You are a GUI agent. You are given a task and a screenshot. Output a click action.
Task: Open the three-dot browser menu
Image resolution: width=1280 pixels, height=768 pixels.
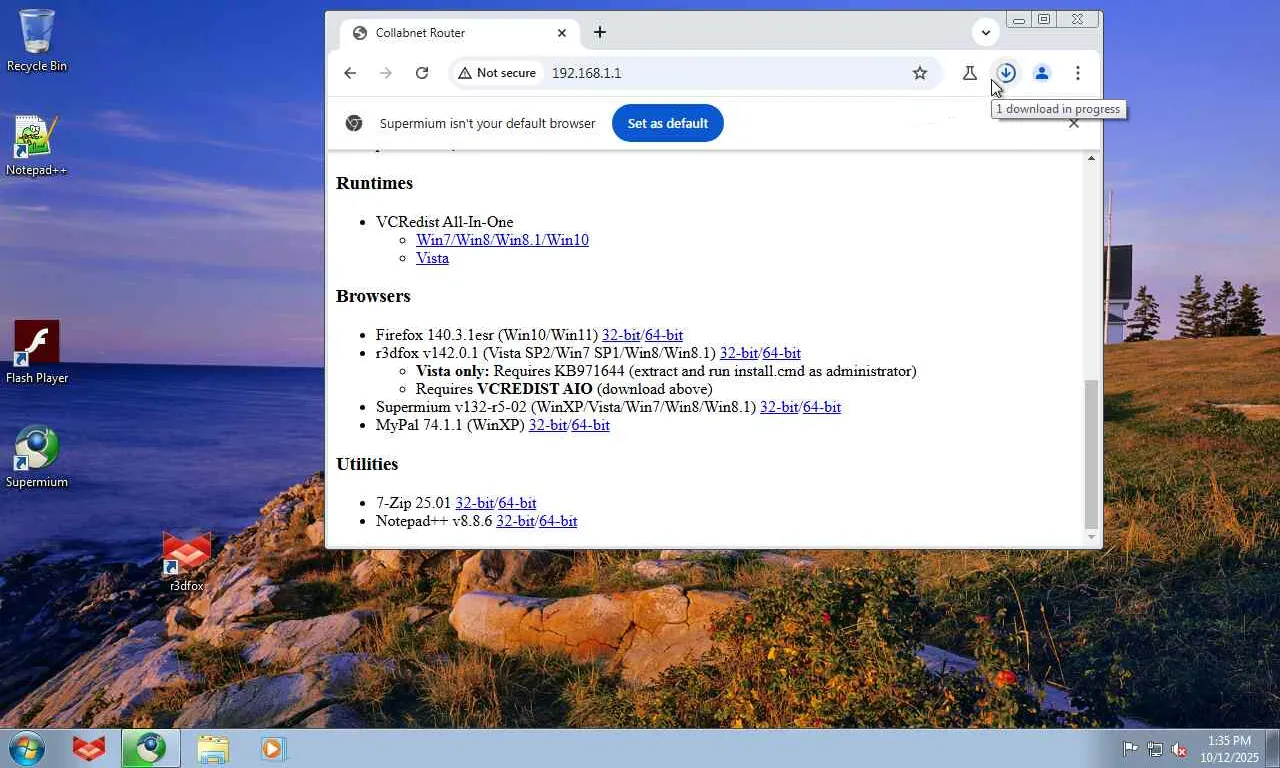pyautogui.click(x=1078, y=73)
